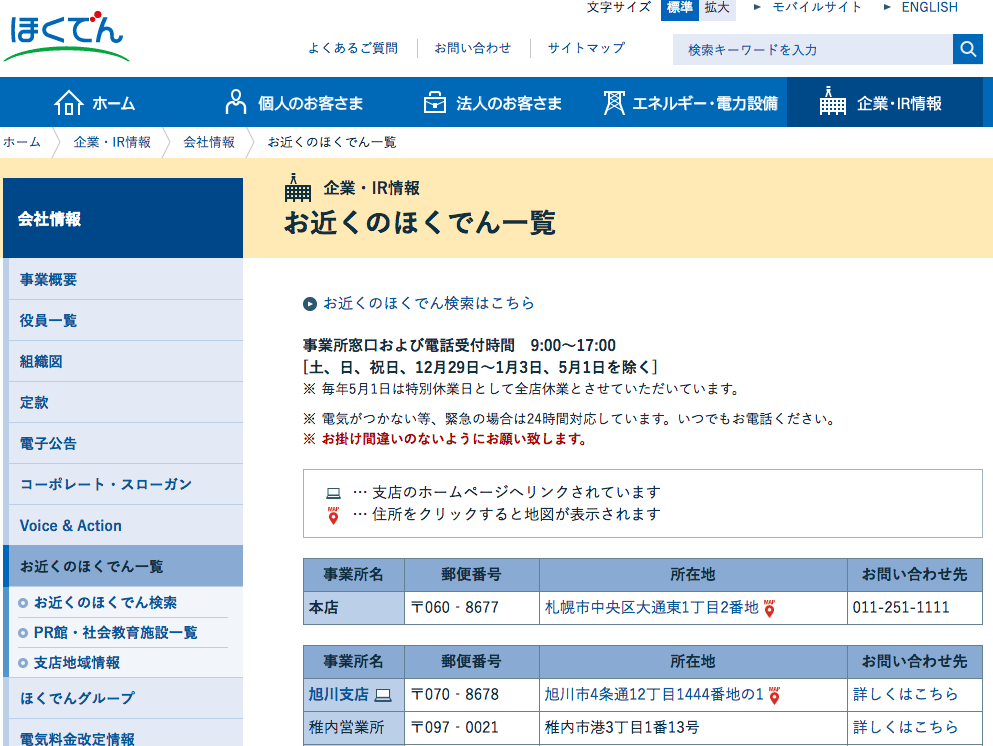Click ホーム in the breadcrumb
This screenshot has height=746, width=993.
pos(22,142)
